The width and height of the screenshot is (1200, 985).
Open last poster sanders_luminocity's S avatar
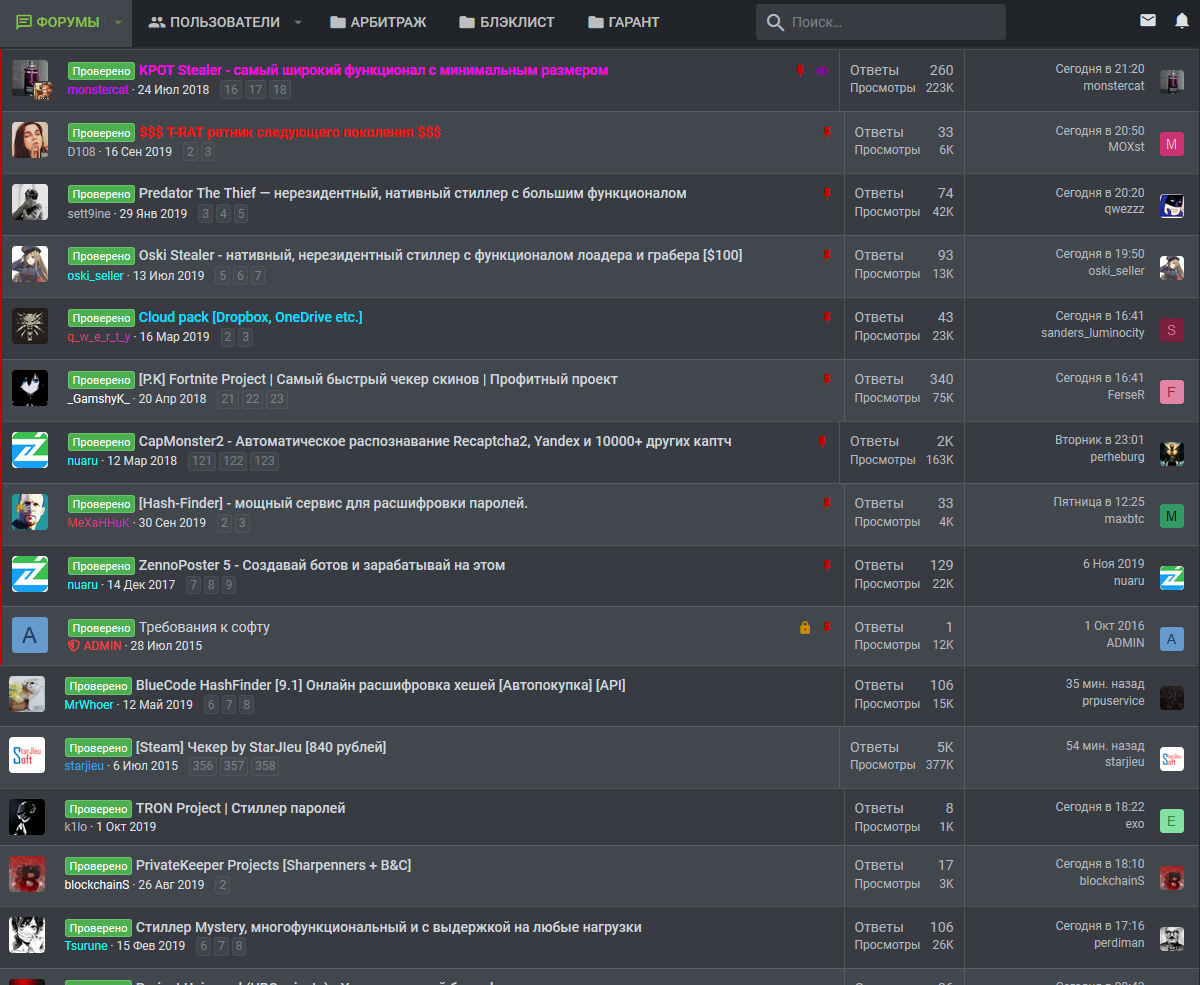1172,330
